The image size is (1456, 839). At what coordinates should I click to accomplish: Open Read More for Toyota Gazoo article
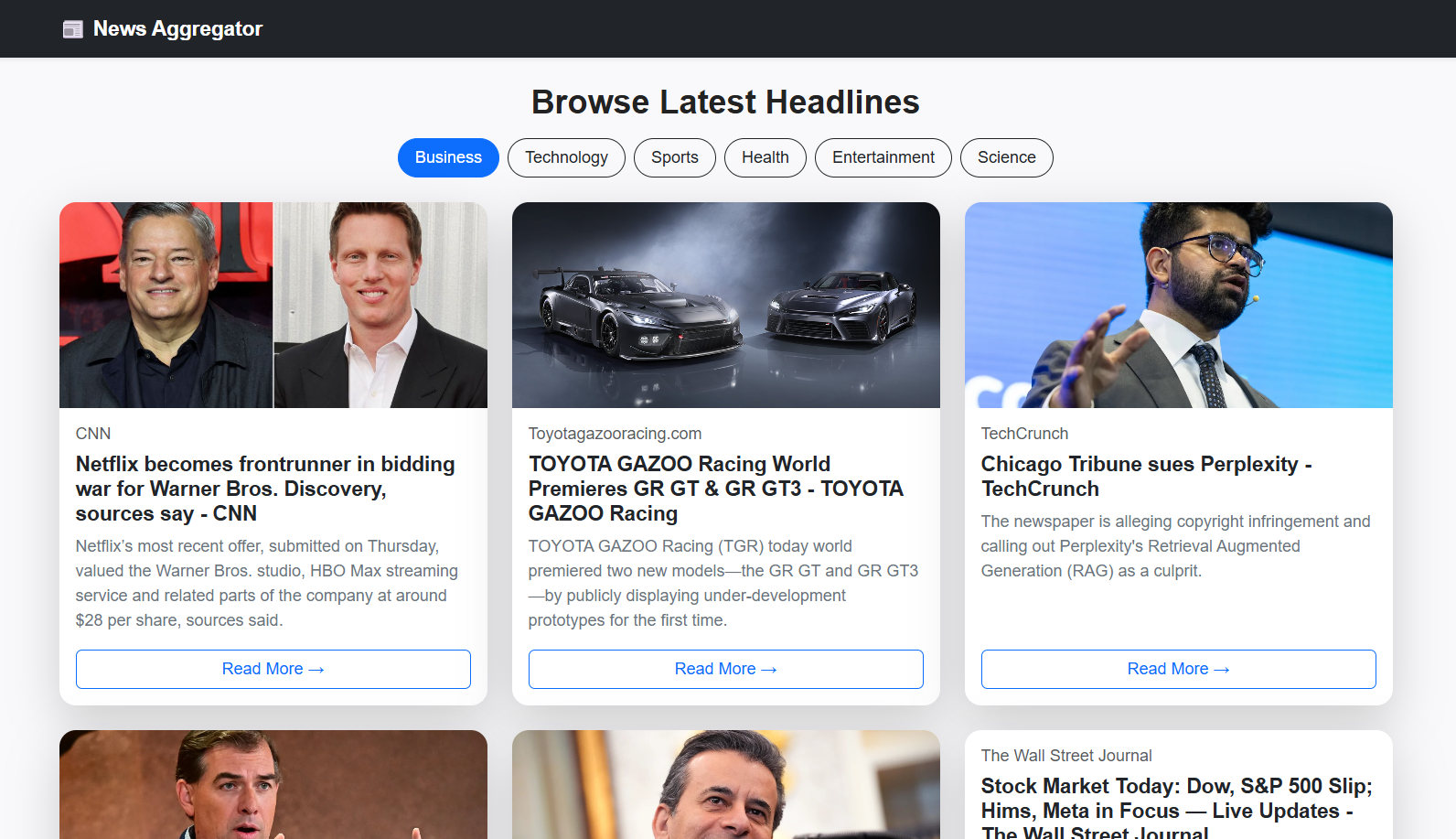point(725,669)
